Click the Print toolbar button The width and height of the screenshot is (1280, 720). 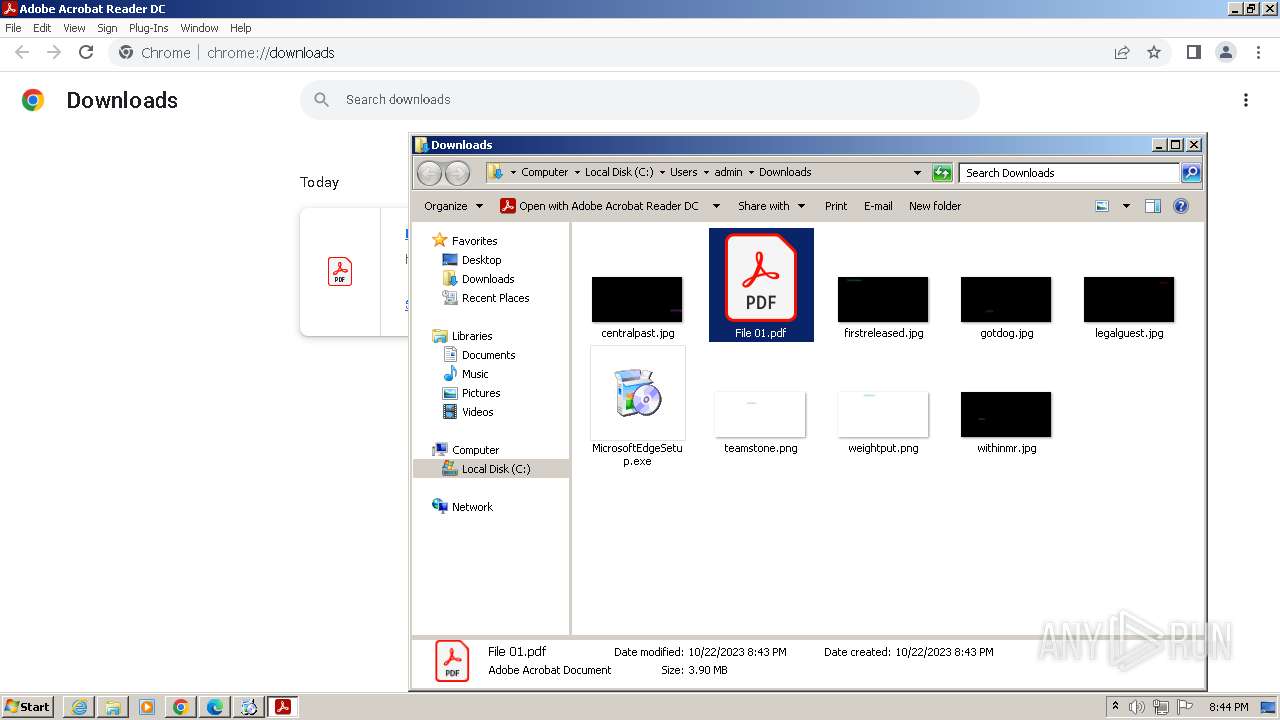click(x=836, y=206)
